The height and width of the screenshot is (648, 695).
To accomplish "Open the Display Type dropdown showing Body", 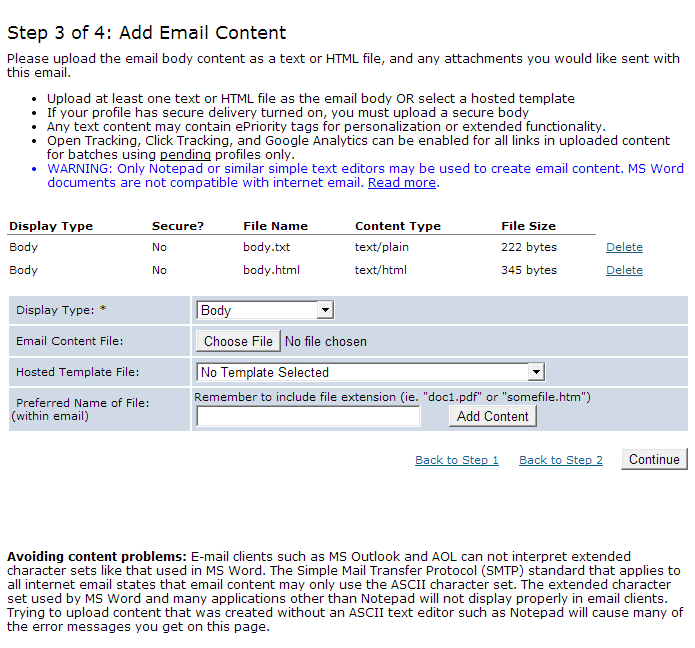I will tap(265, 310).
